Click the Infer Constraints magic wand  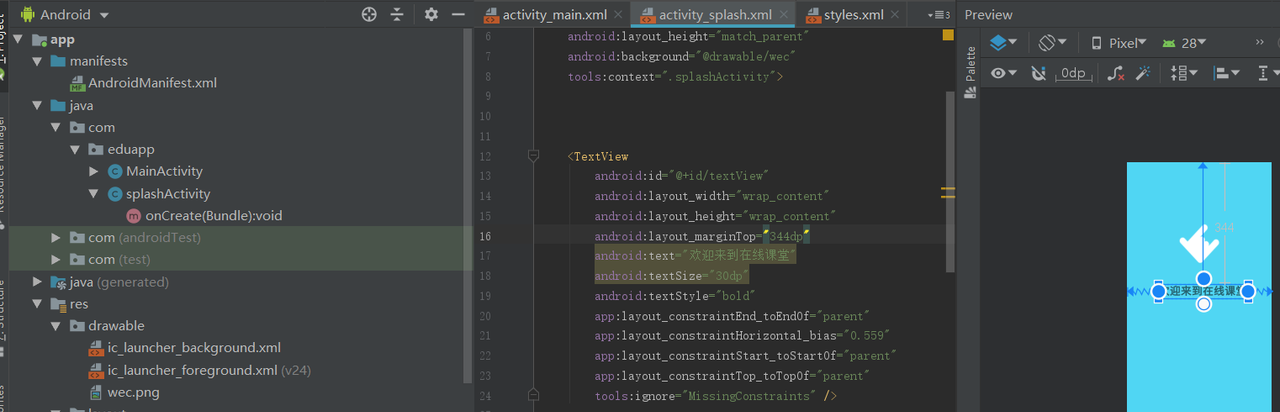(1144, 73)
